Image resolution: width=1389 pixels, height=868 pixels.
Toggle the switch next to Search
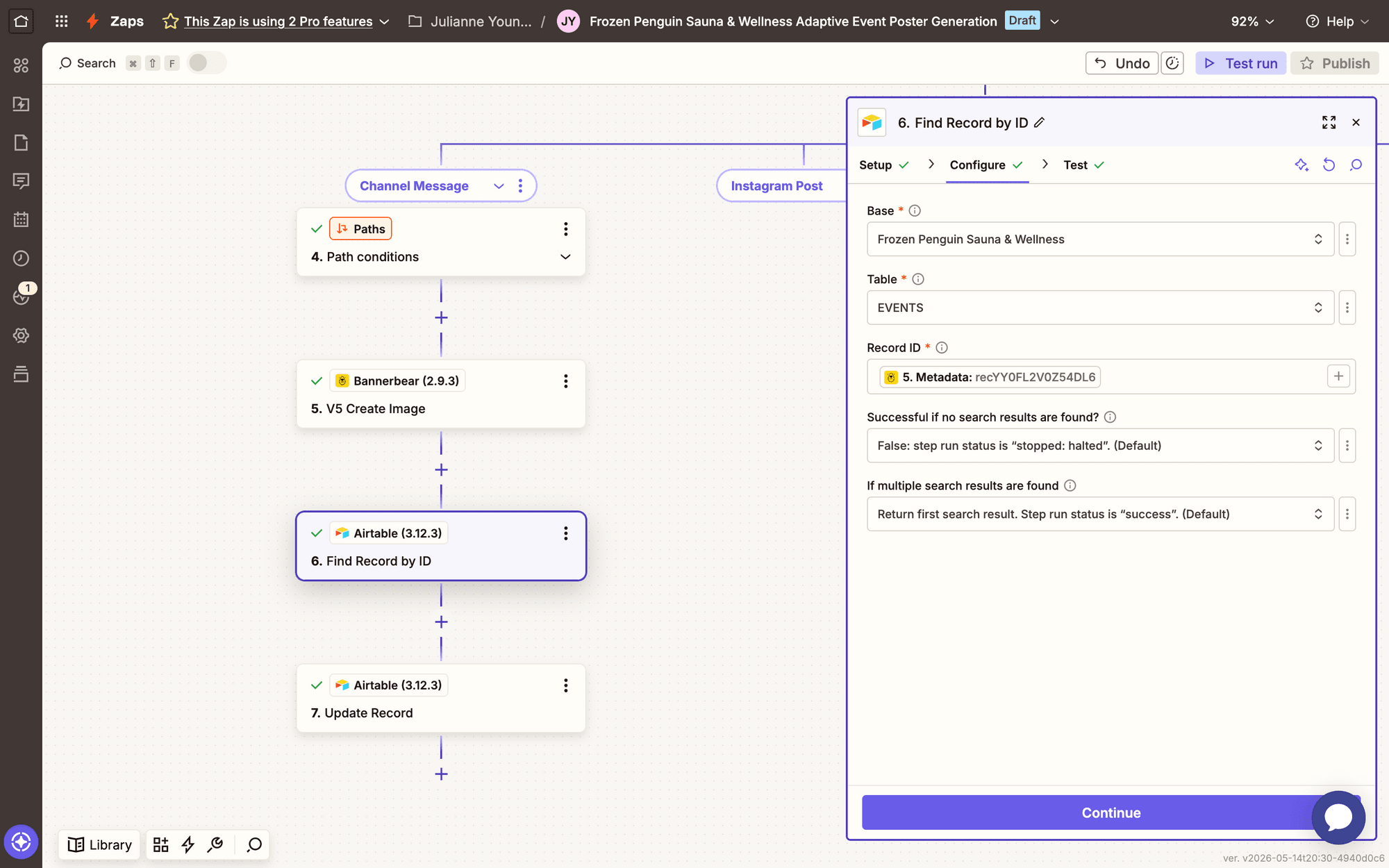(x=206, y=63)
